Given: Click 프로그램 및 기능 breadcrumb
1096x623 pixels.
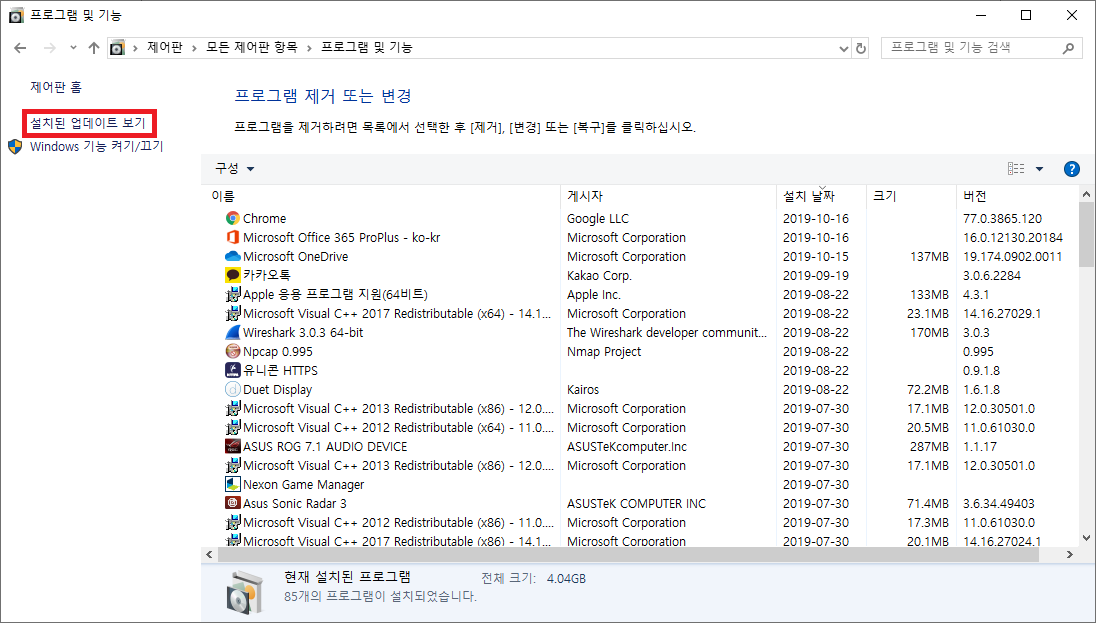Looking at the screenshot, I should point(367,48).
